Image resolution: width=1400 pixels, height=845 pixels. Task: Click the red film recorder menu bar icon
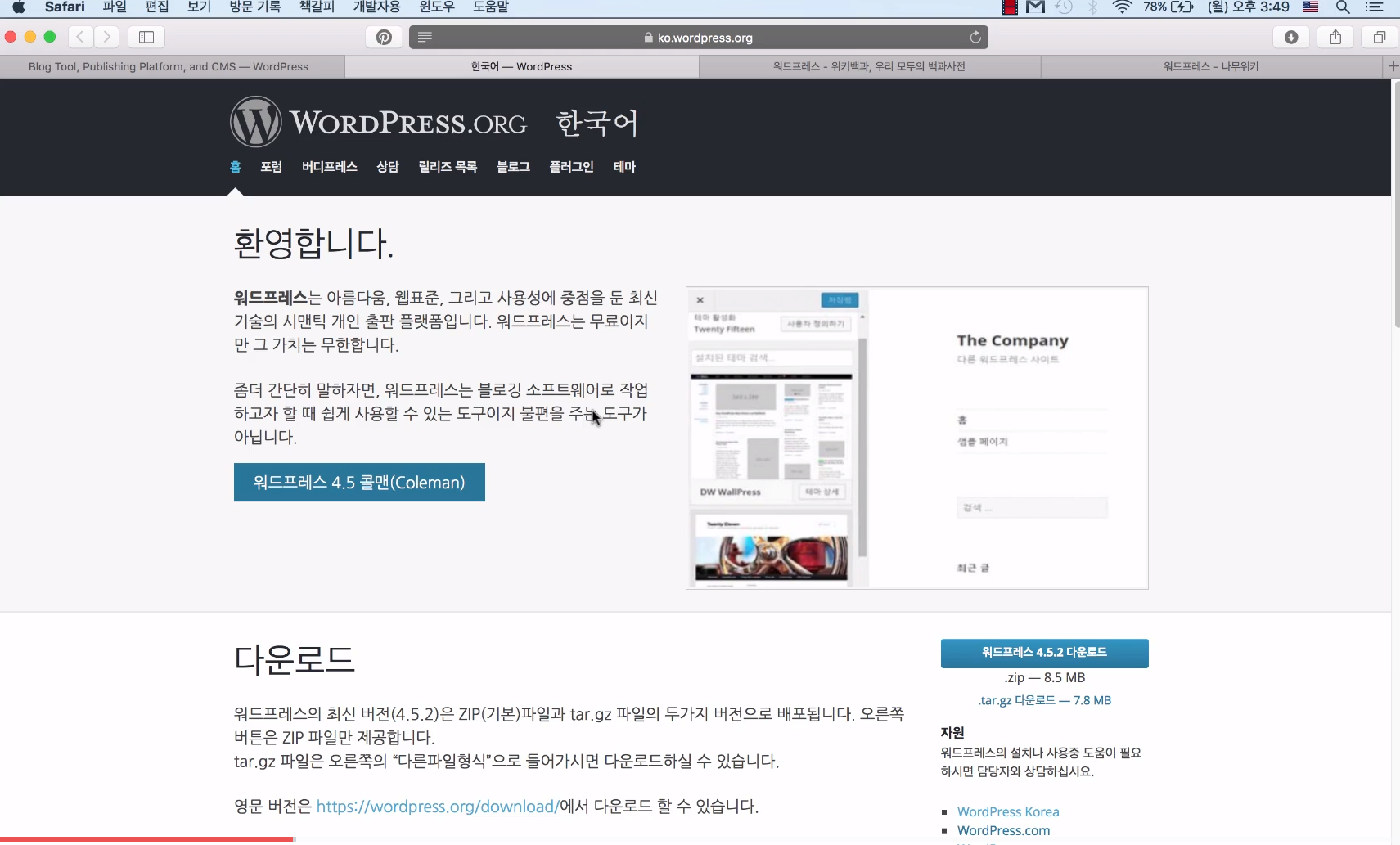click(1011, 7)
